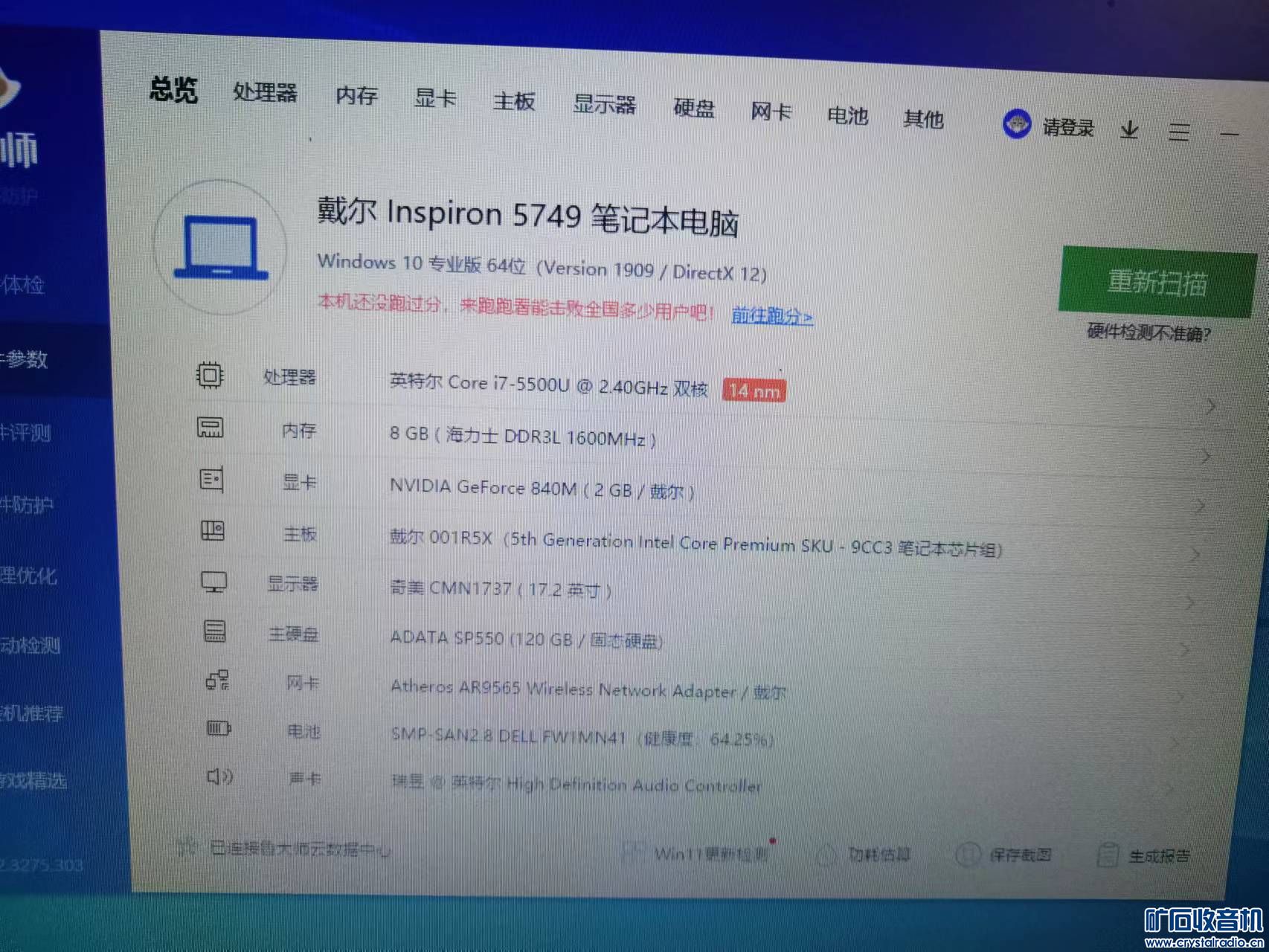The height and width of the screenshot is (952, 1269).
Task: Select the SMP-SAN2.8 DELL battery text
Action: (582, 737)
